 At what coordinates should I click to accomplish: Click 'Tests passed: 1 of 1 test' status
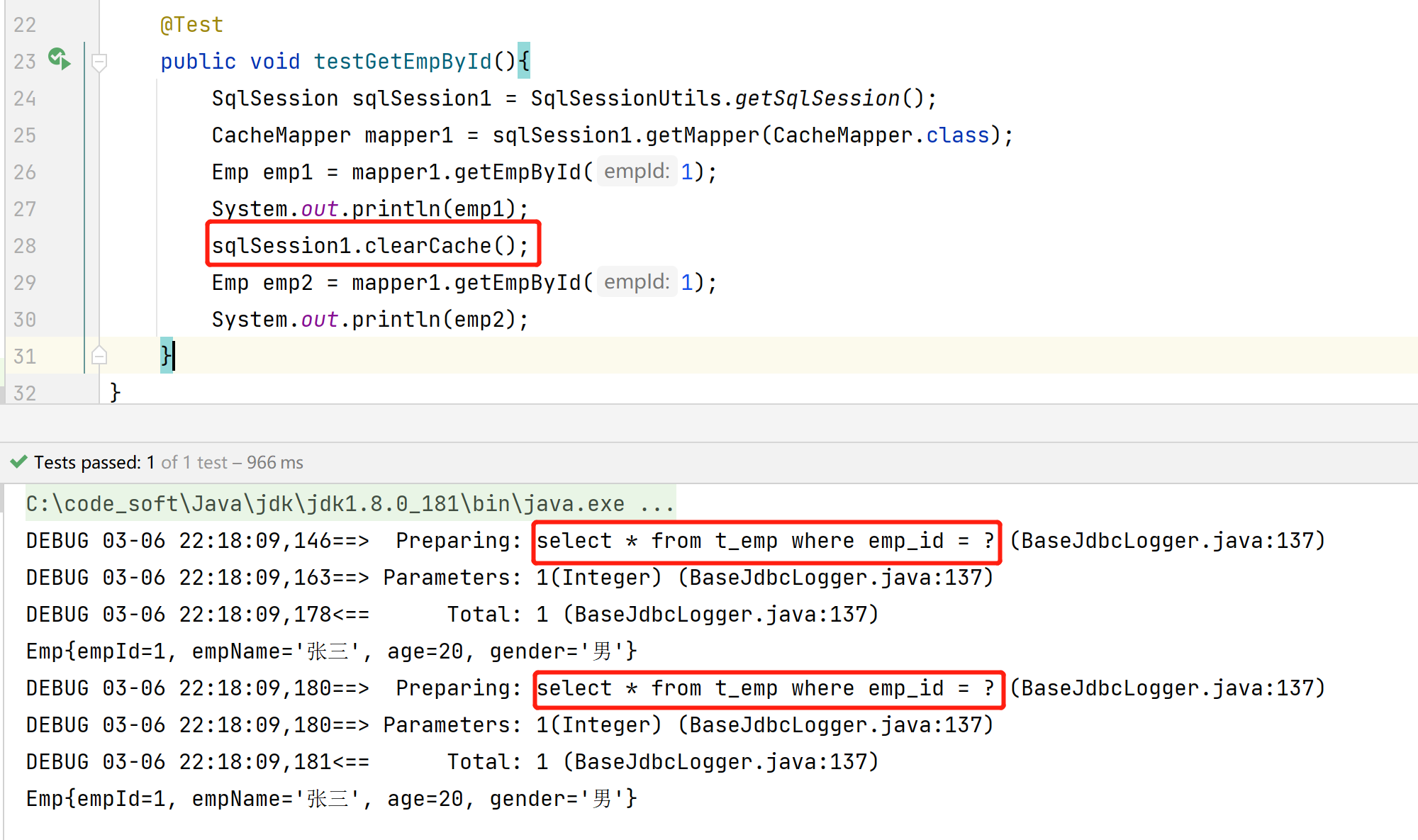(x=169, y=463)
